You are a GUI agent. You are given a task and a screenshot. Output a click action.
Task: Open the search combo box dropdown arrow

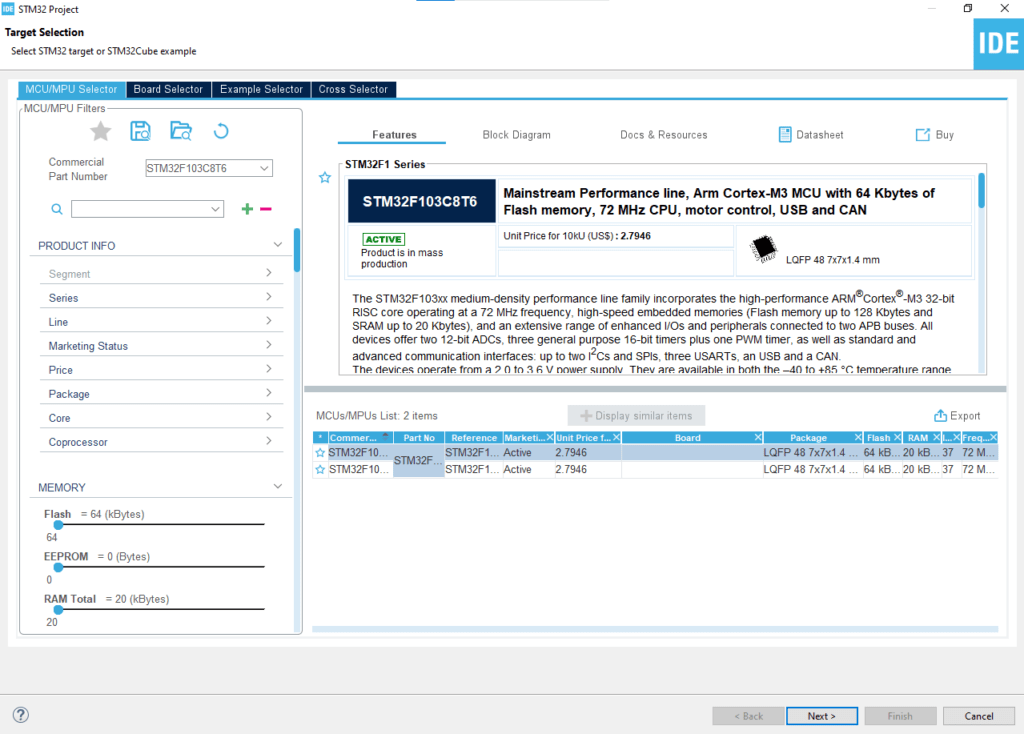tap(216, 209)
